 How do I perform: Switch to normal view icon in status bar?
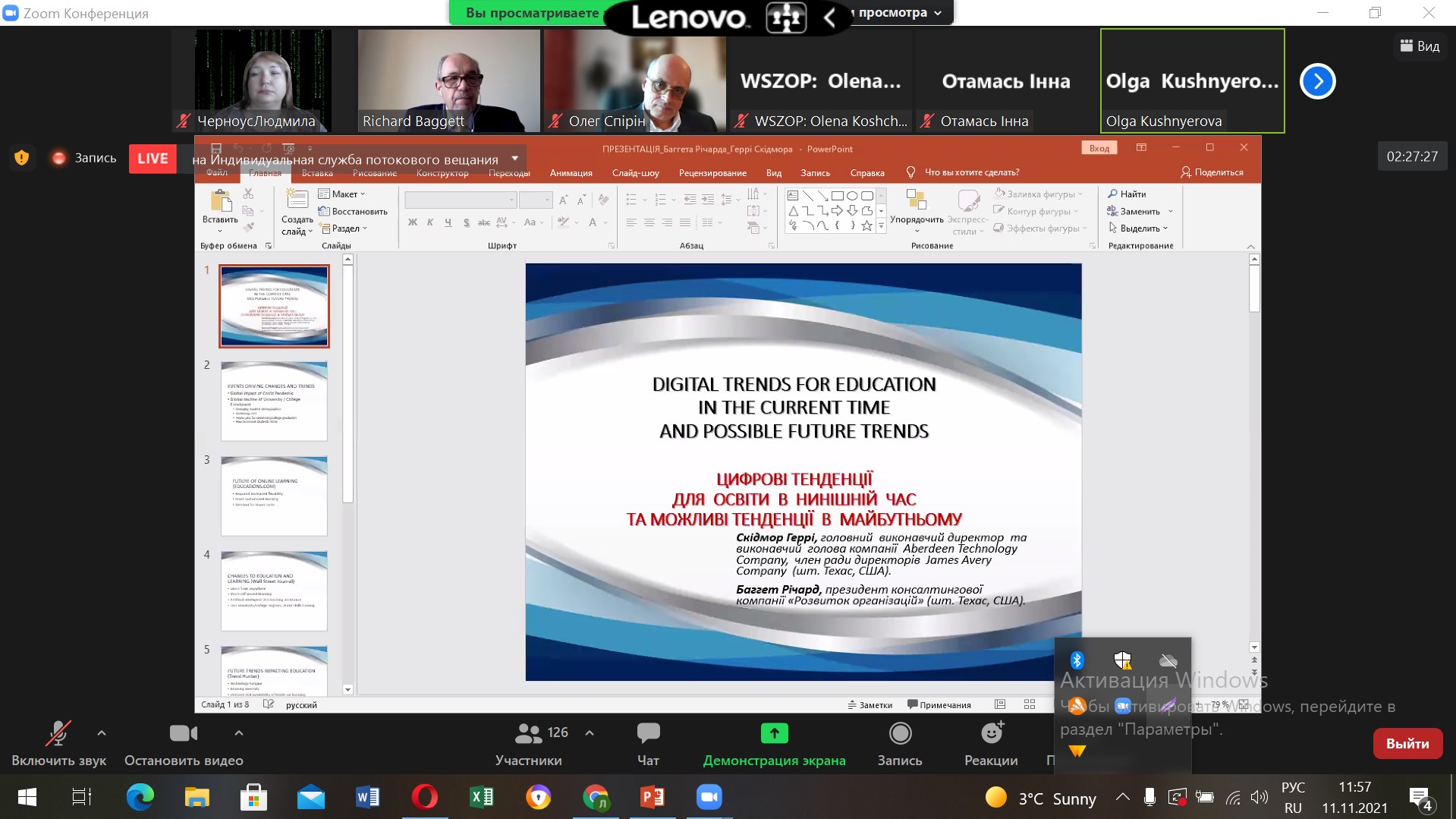coord(1000,704)
